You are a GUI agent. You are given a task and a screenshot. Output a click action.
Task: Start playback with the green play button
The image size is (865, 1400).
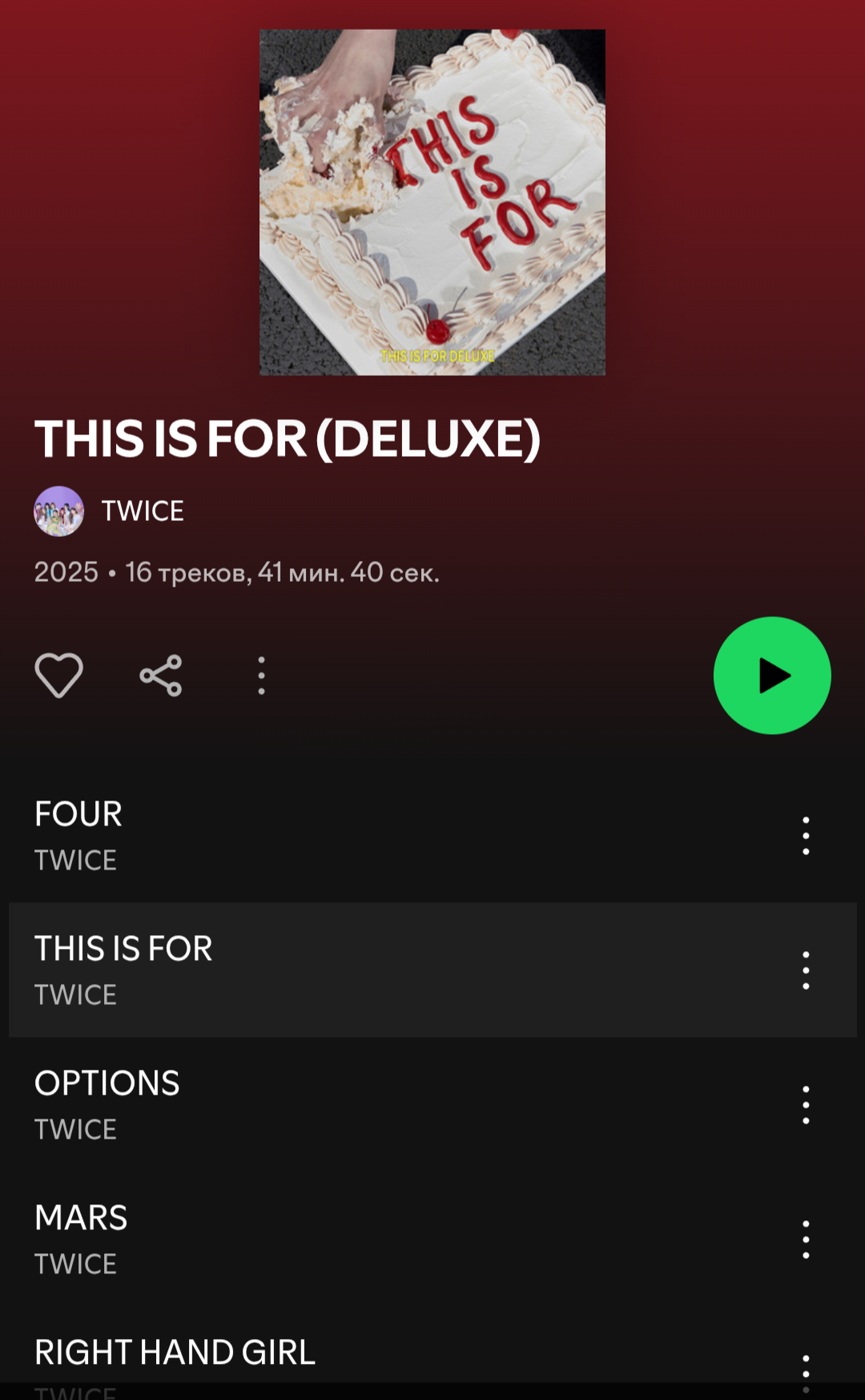[772, 676]
